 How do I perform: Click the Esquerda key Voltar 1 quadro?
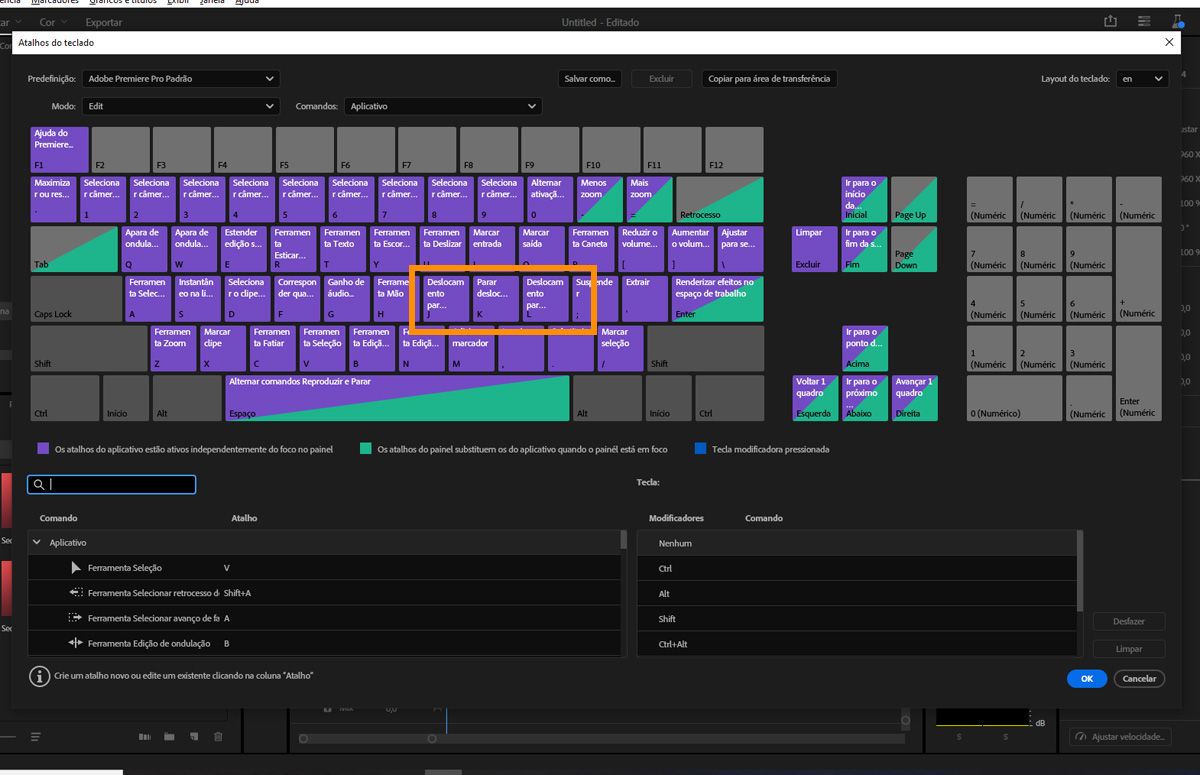click(816, 398)
